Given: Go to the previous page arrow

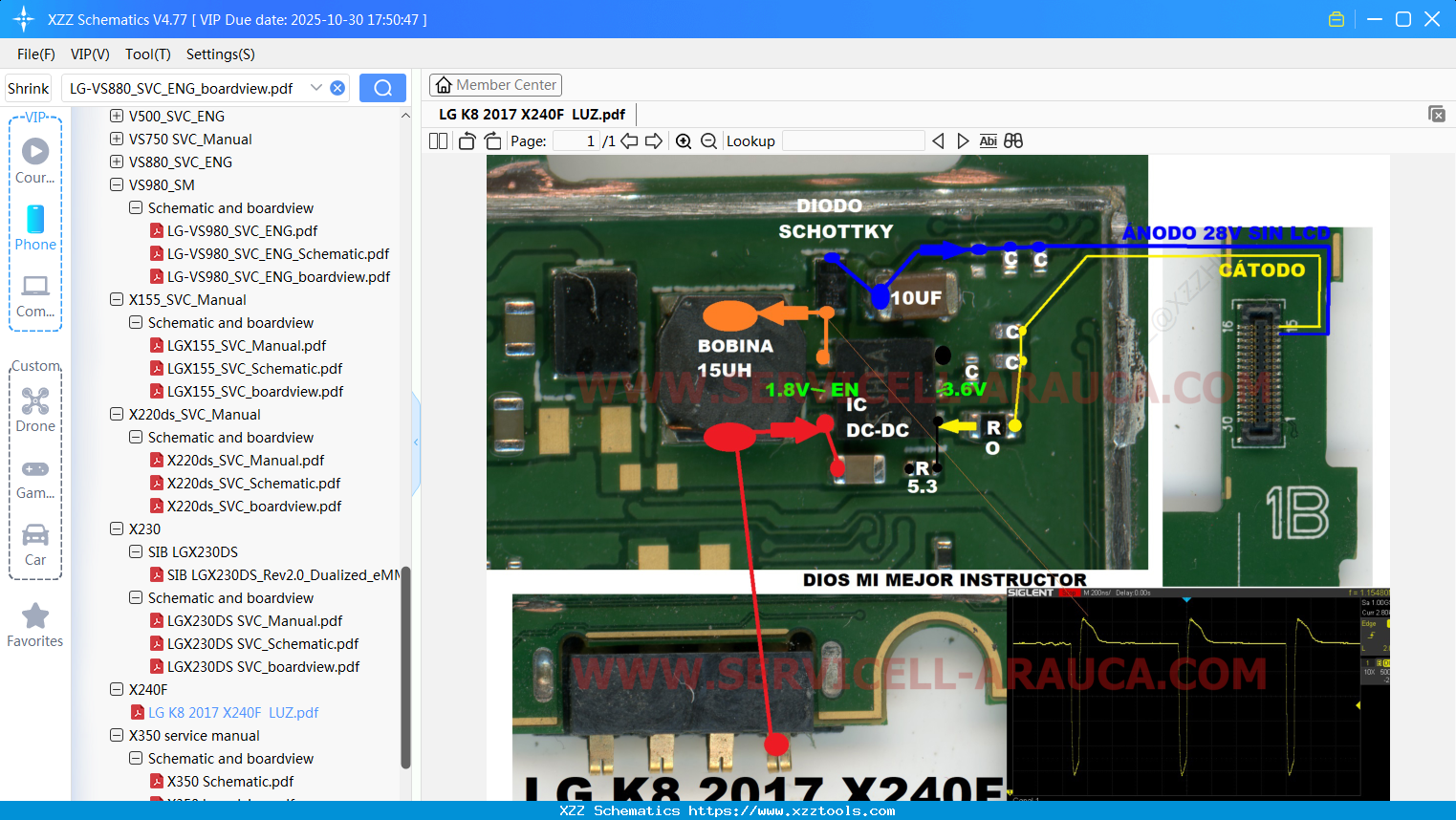Looking at the screenshot, I should 629,141.
